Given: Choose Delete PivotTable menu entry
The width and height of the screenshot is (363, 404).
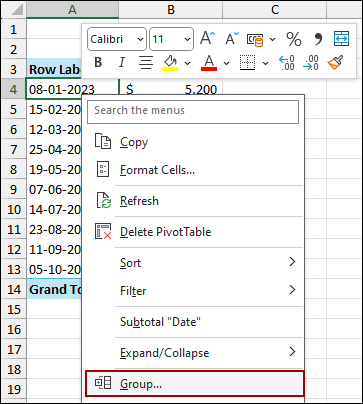Looking at the screenshot, I should [x=193, y=232].
